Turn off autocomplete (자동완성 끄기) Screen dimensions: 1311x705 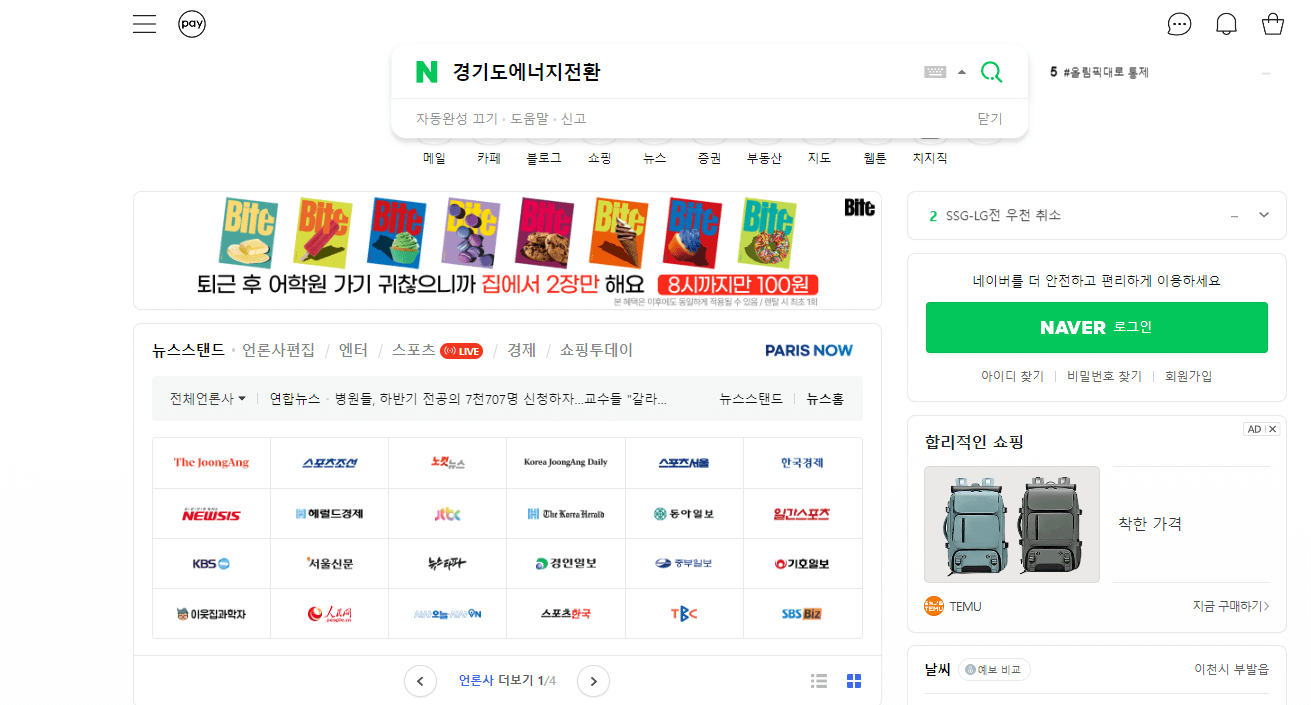(456, 118)
